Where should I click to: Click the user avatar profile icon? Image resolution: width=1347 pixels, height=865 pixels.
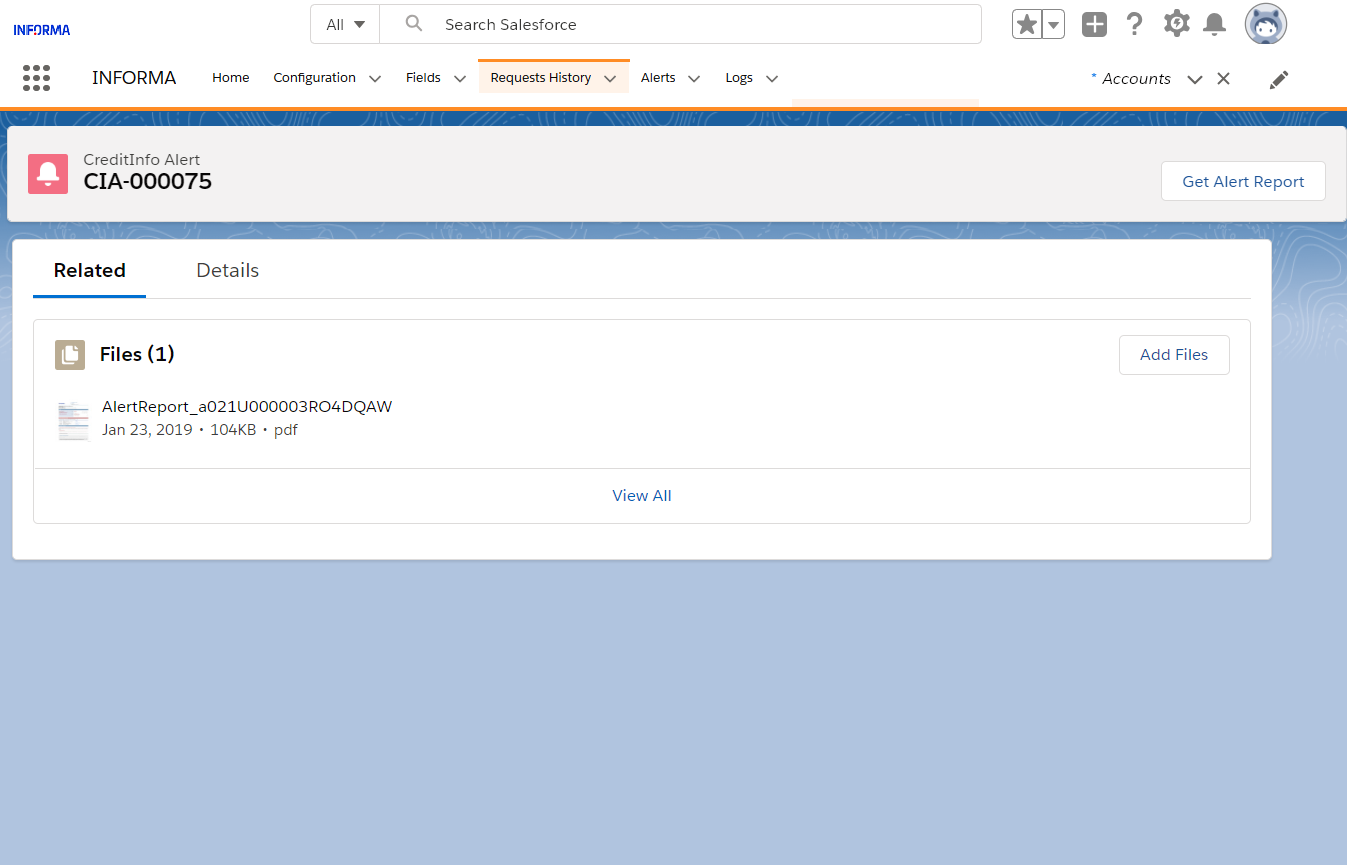pyautogui.click(x=1265, y=25)
